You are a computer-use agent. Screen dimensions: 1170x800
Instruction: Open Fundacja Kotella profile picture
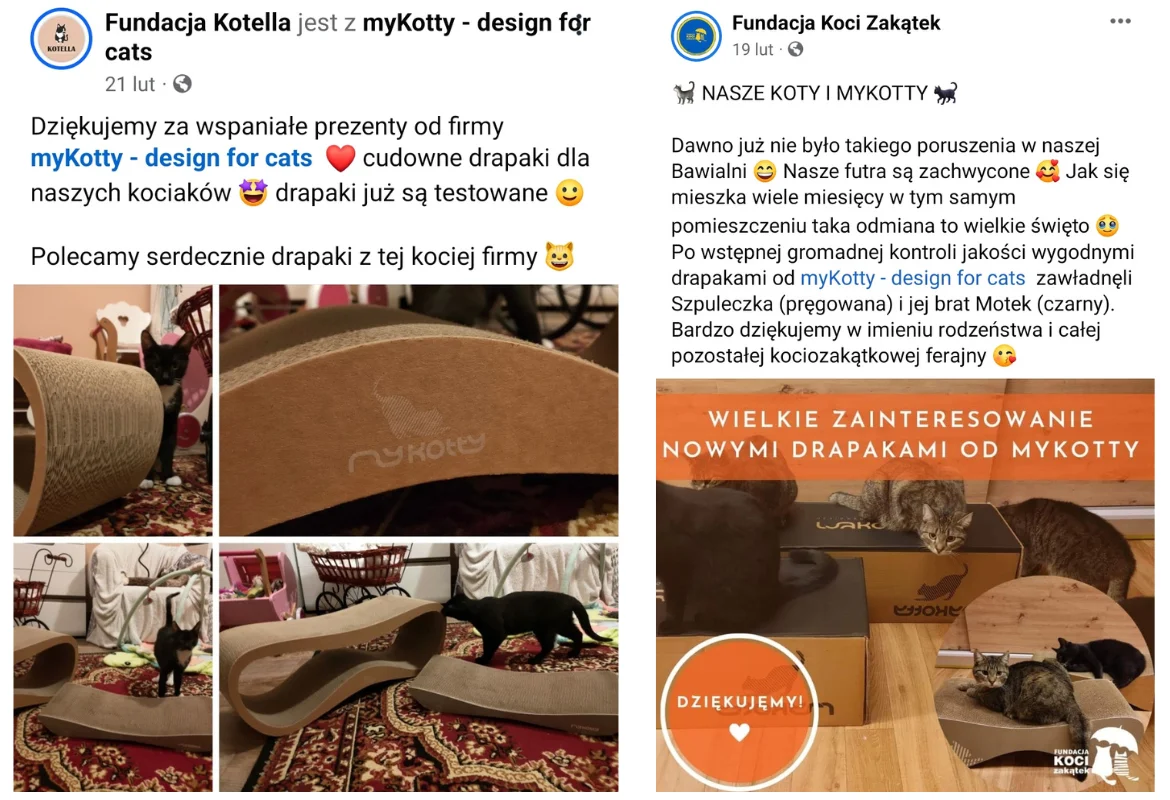[61, 38]
